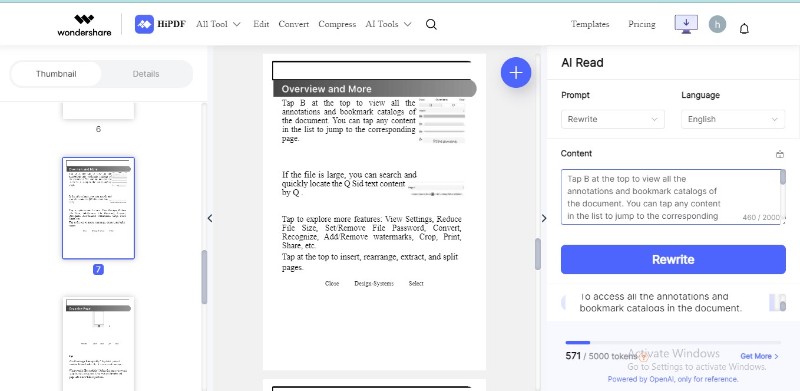Switch to Thumbnail tab
The width and height of the screenshot is (800, 391).
click(x=56, y=74)
